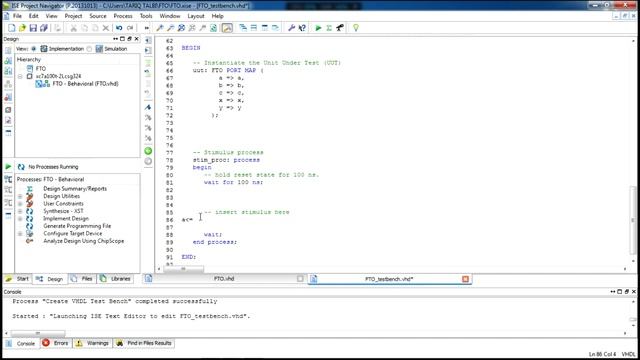Open the Source menu

(98, 16)
